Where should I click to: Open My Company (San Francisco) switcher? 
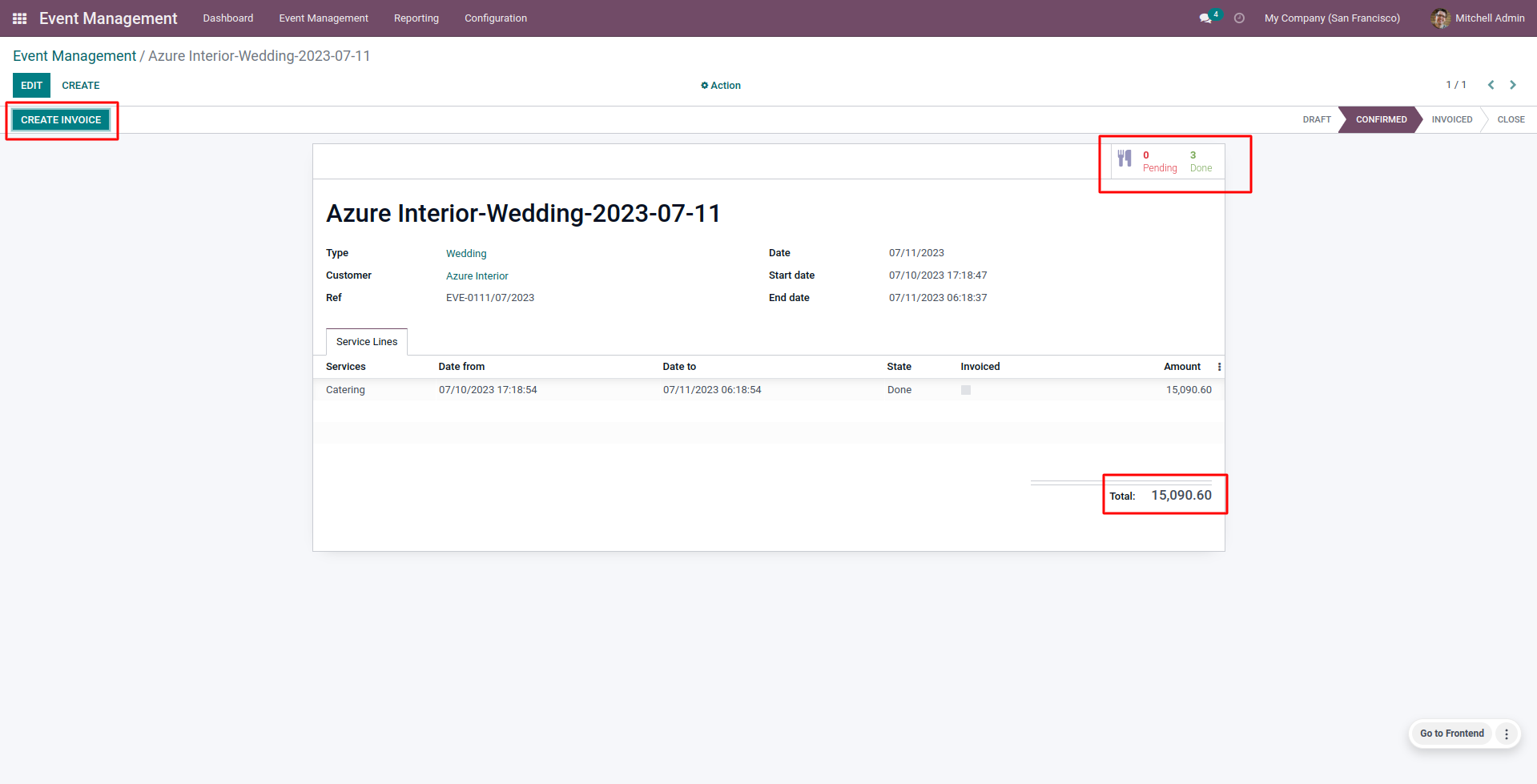coord(1332,18)
